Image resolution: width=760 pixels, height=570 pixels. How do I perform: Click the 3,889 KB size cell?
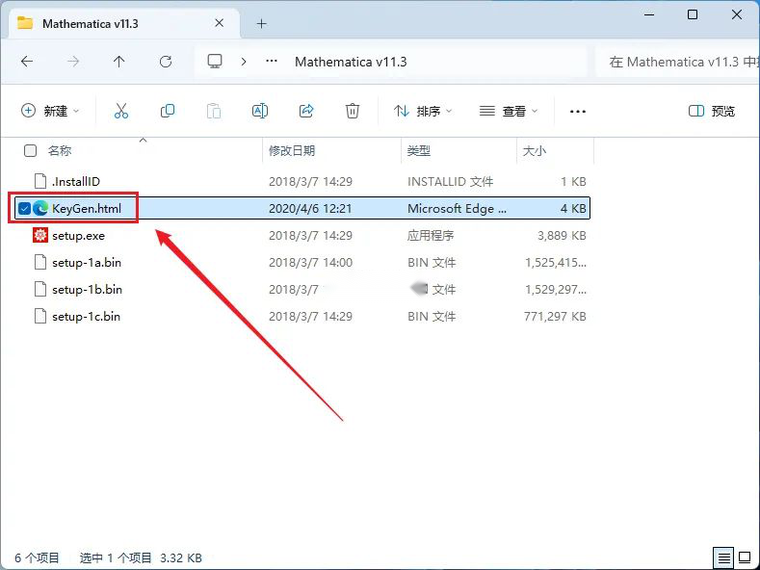pos(562,236)
